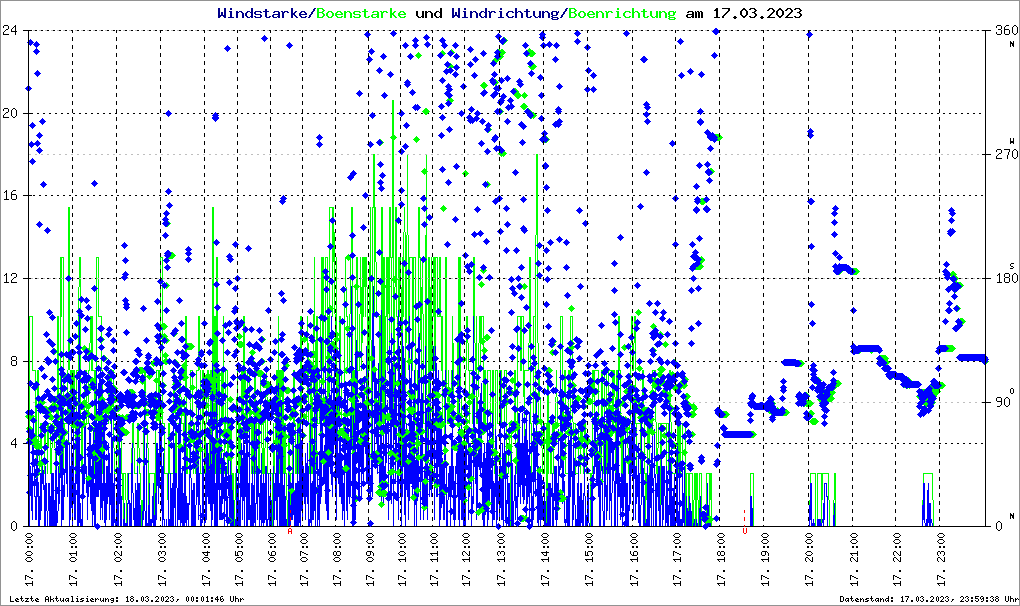Click the '17. 10:00' time label

402,559
